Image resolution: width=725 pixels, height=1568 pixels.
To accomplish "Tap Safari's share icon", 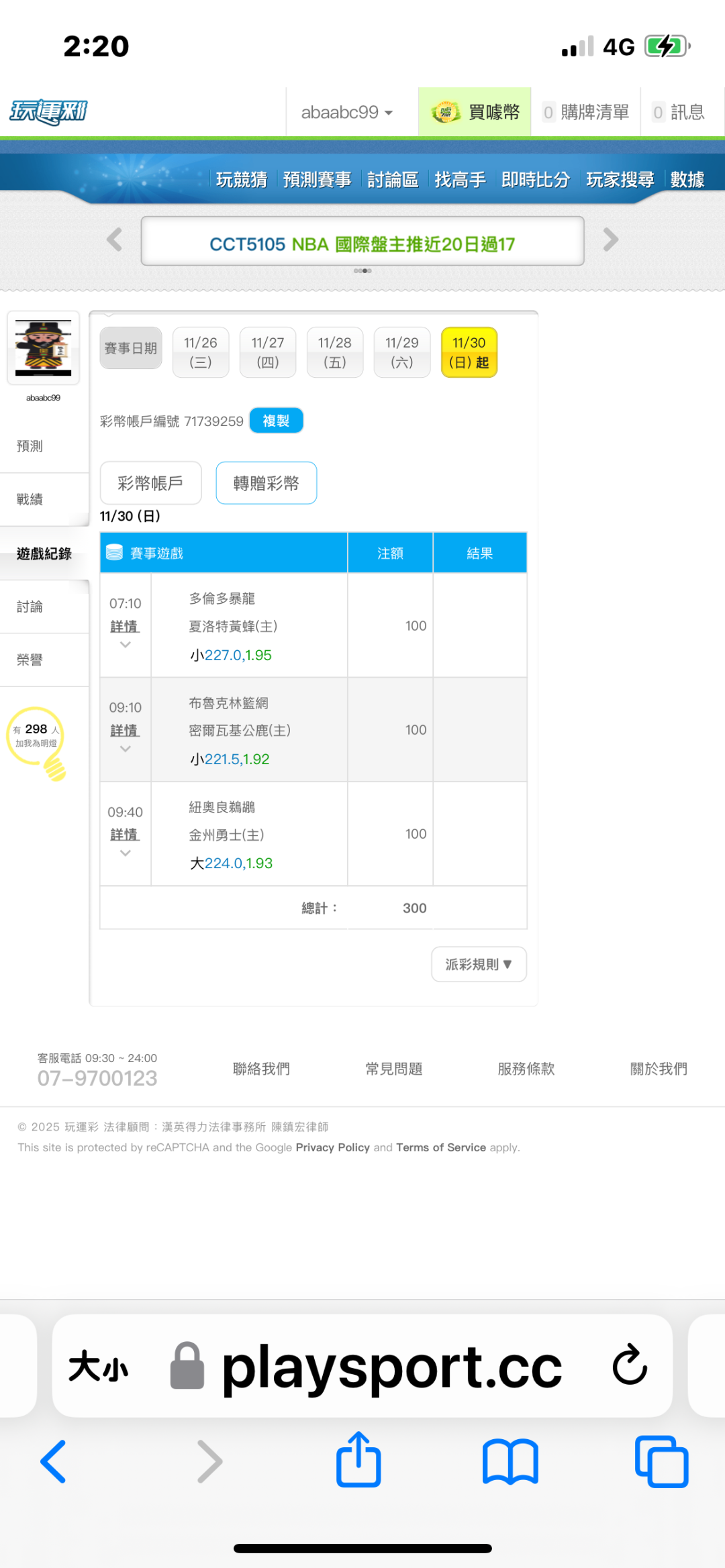I will coord(358,1460).
